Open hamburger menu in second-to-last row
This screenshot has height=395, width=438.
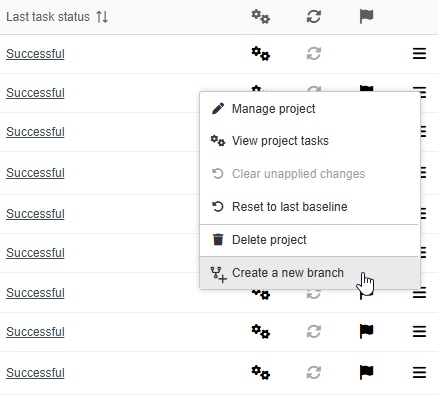click(x=419, y=331)
